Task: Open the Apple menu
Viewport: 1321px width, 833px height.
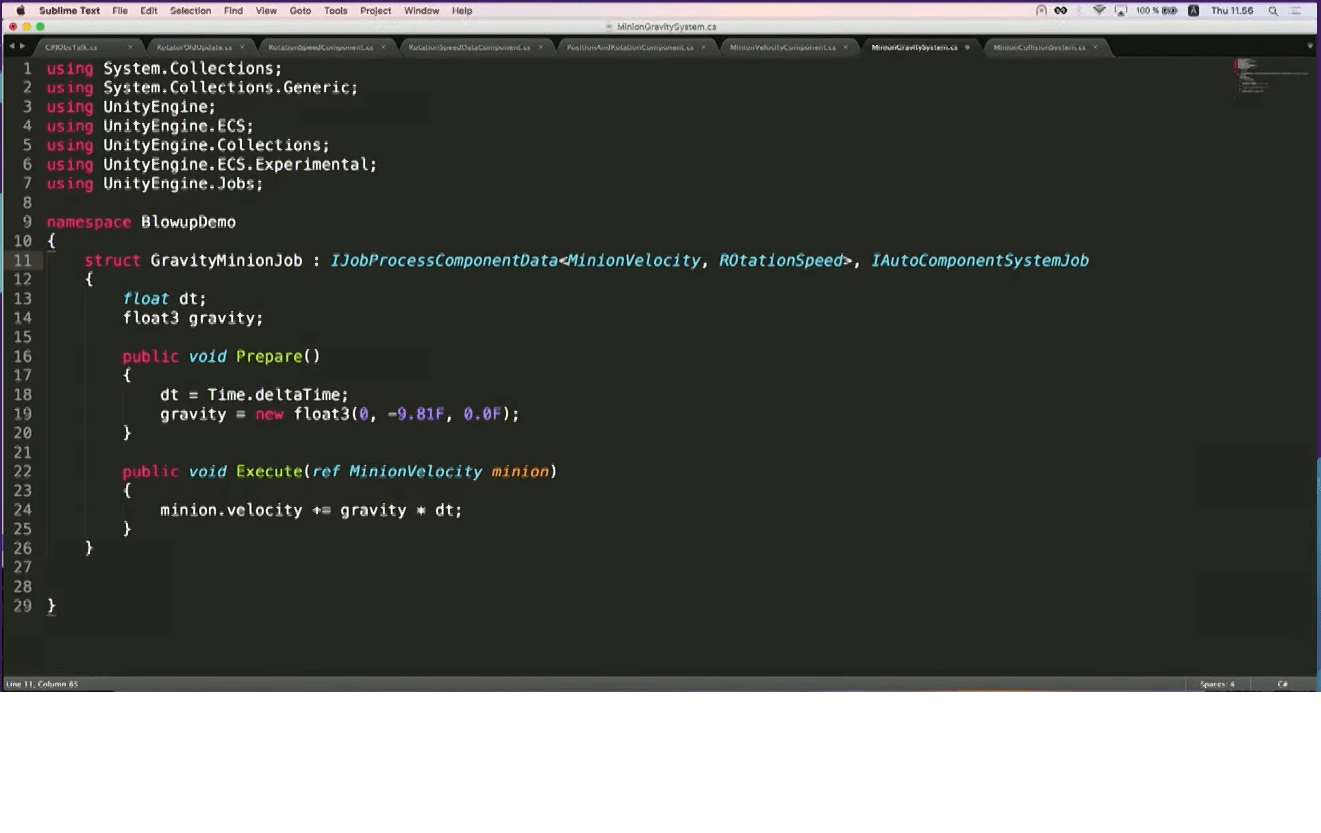Action: point(20,11)
